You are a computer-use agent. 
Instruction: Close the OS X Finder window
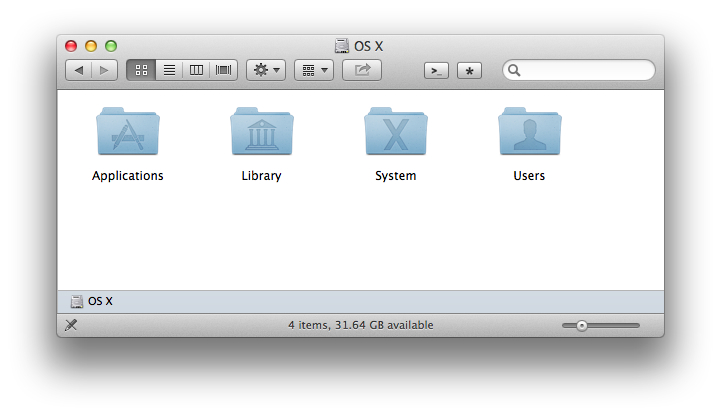click(x=71, y=46)
